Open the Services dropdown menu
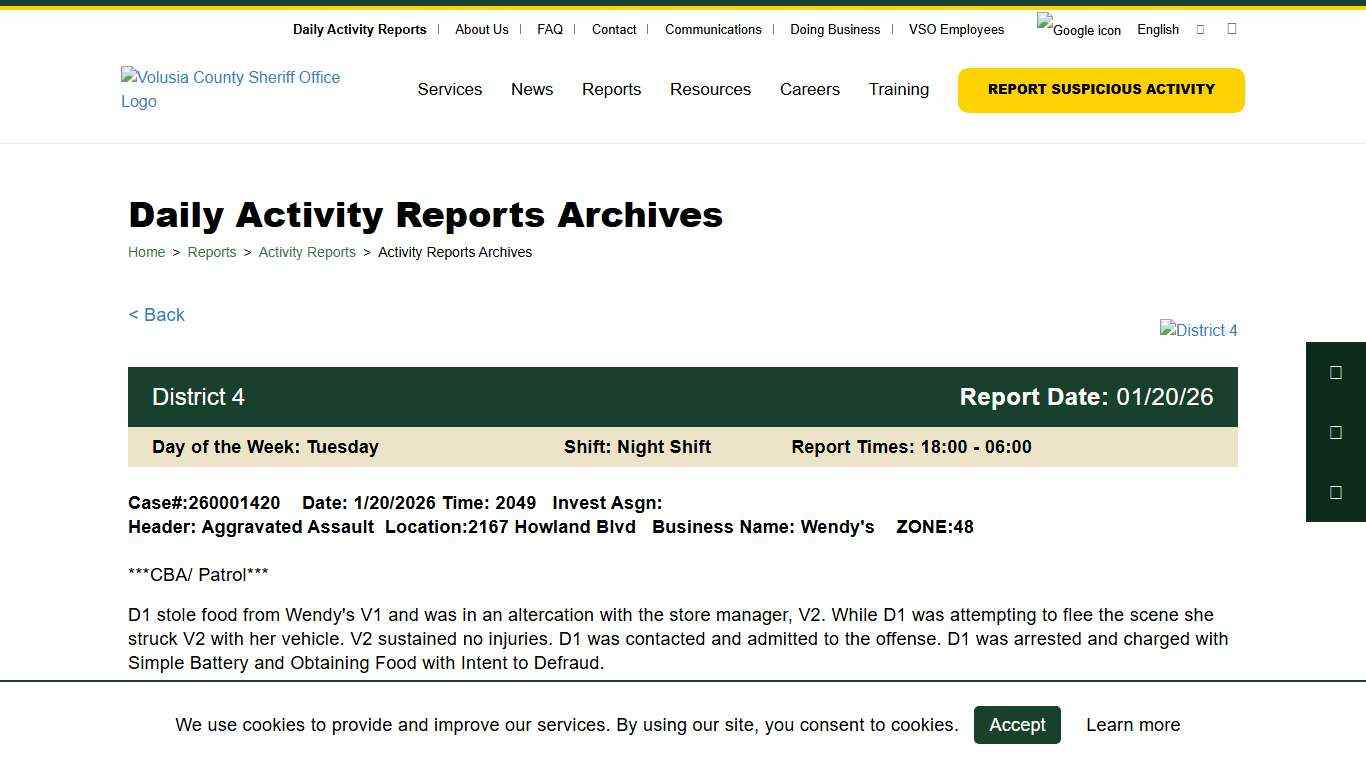This screenshot has width=1366, height=768. point(449,89)
